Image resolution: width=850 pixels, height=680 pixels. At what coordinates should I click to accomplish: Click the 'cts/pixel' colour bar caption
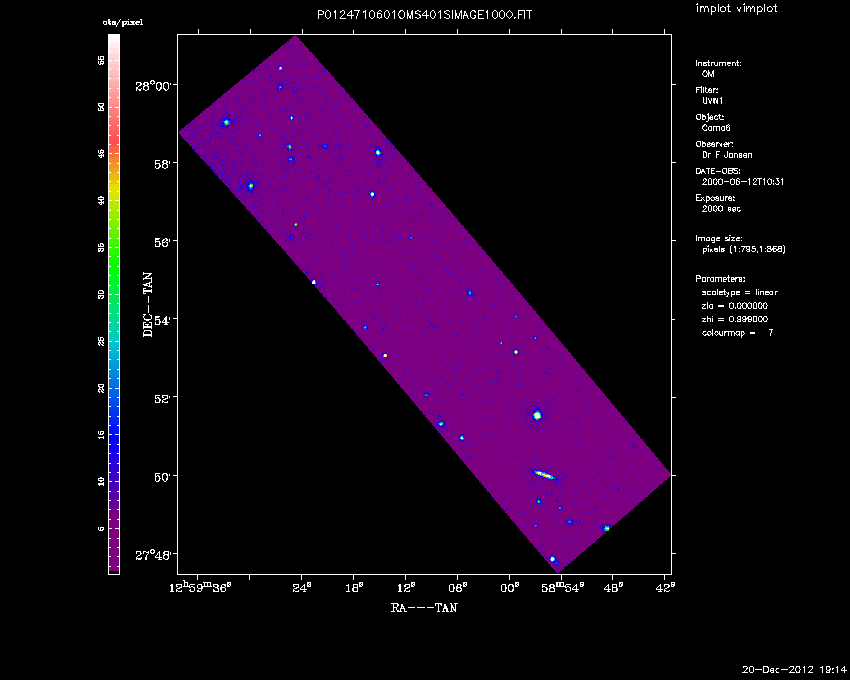coord(123,23)
